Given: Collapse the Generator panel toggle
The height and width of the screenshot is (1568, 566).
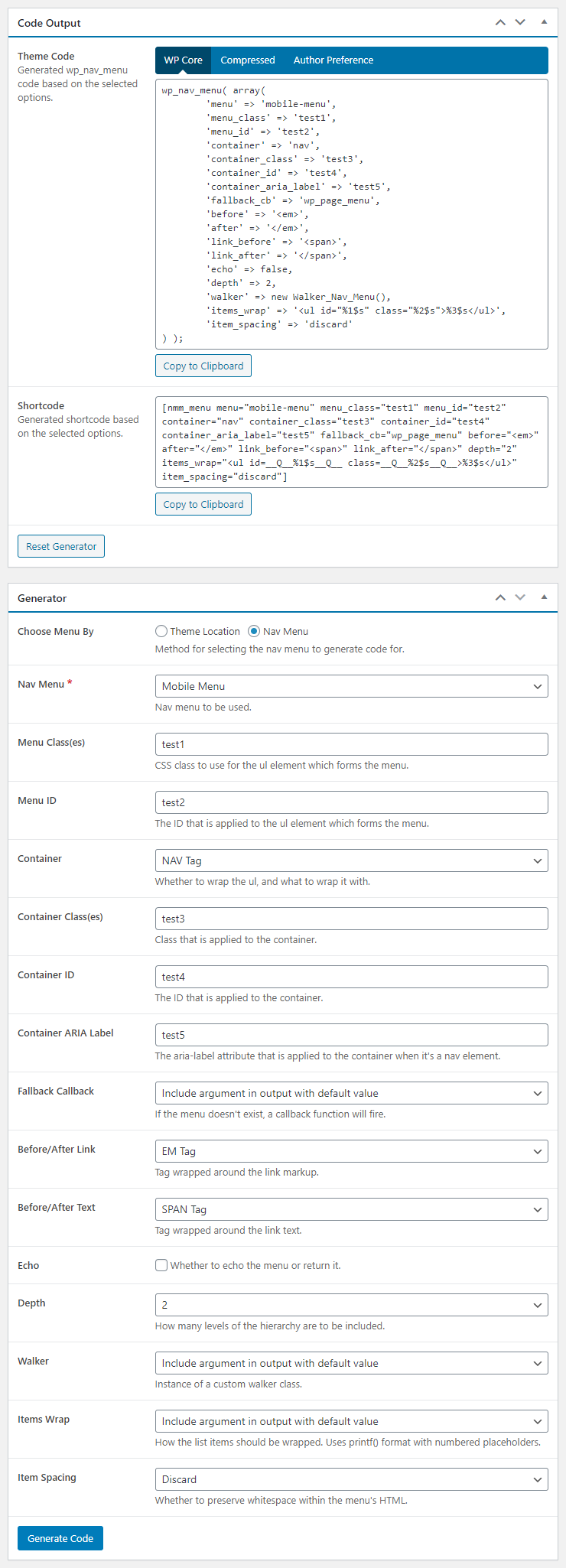Looking at the screenshot, I should point(544,597).
